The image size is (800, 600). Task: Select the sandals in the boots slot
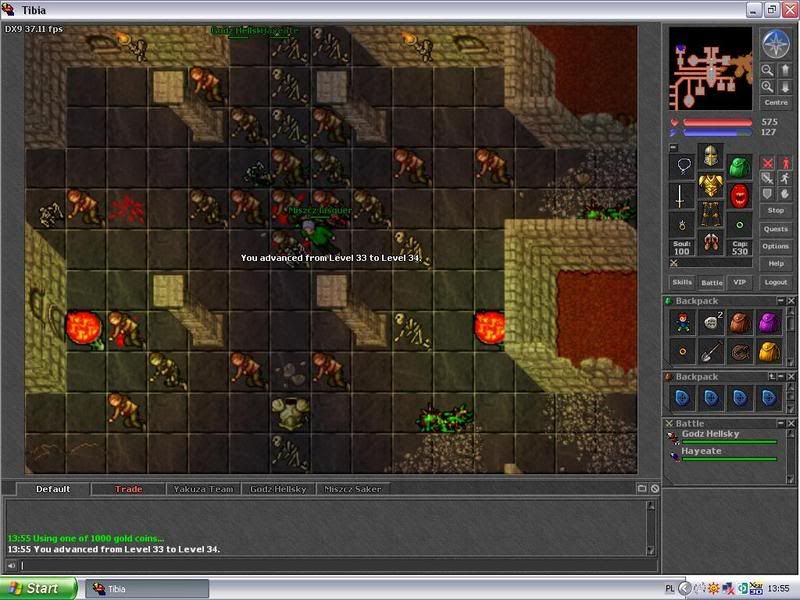click(710, 243)
